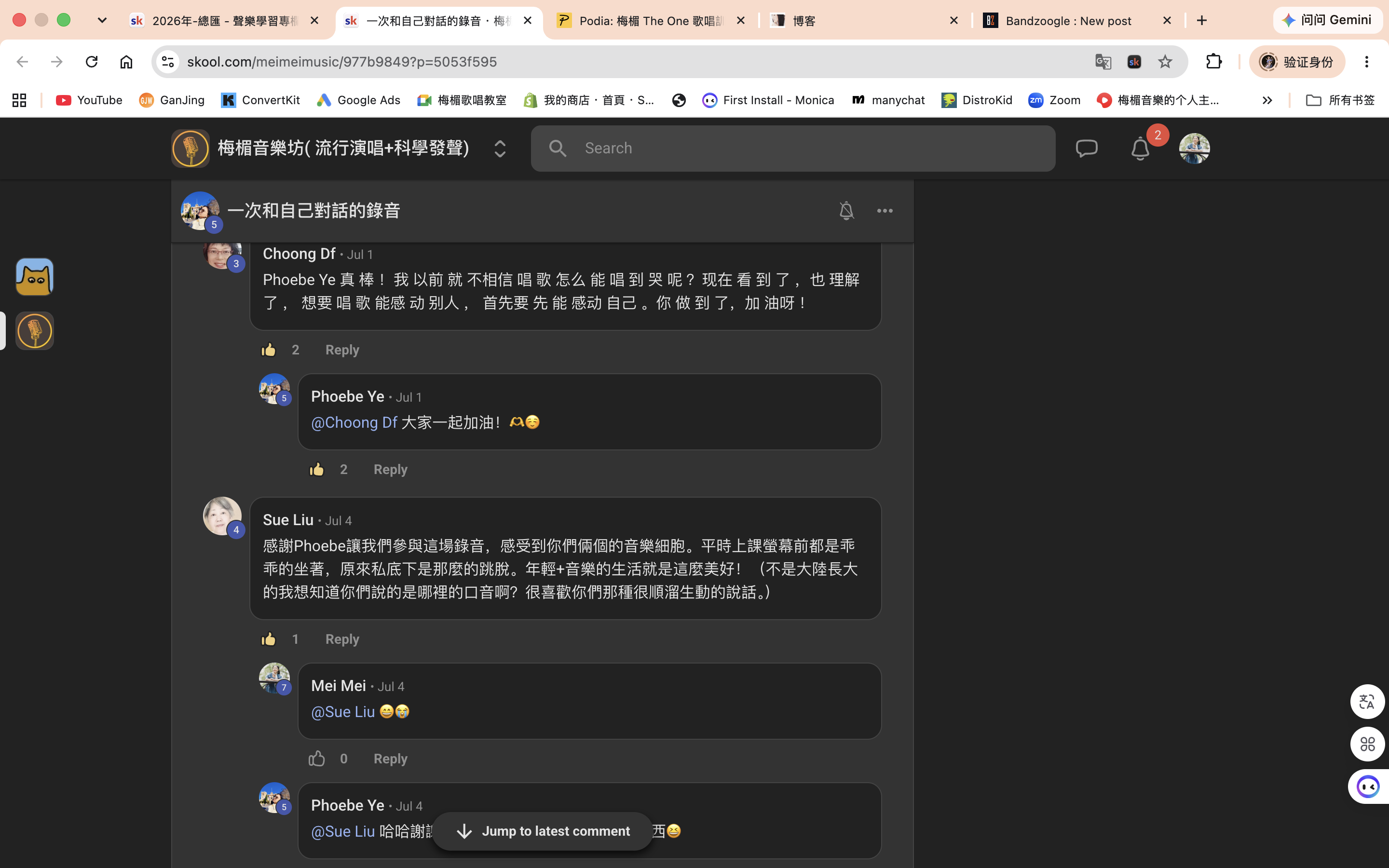Open Sue Liu's profile name
This screenshot has width=1389, height=868.
[x=288, y=519]
